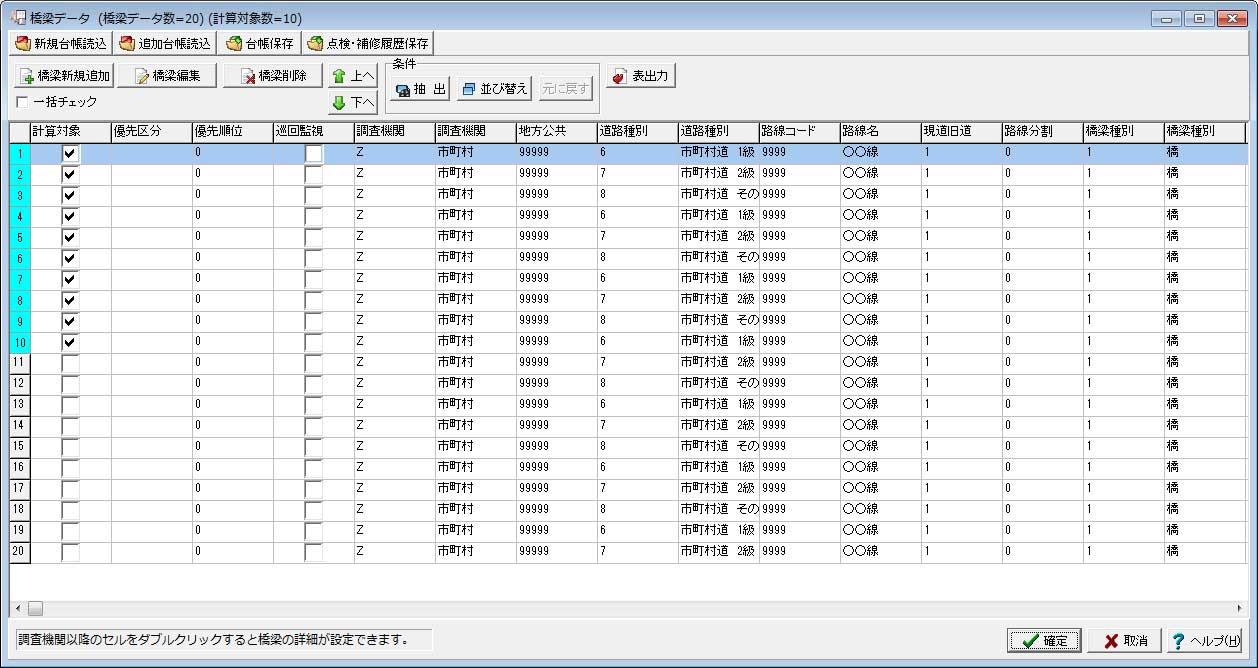Select row header number 16
The width and height of the screenshot is (1258, 668).
coord(20,468)
